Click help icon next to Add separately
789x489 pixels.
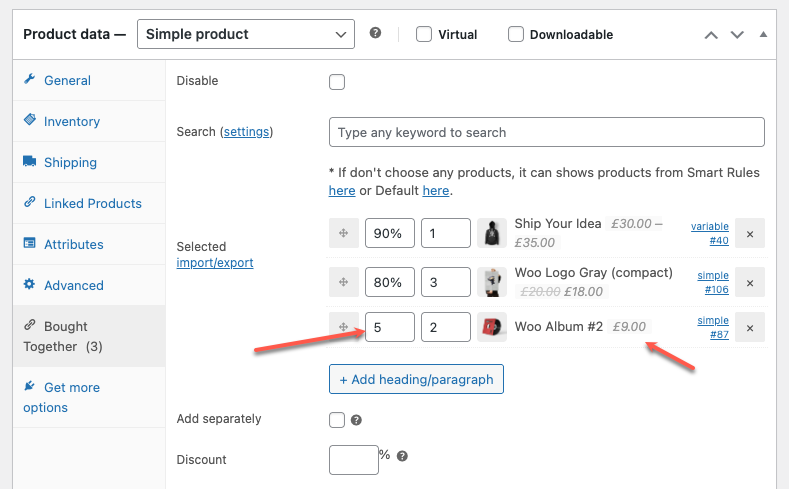point(356,420)
